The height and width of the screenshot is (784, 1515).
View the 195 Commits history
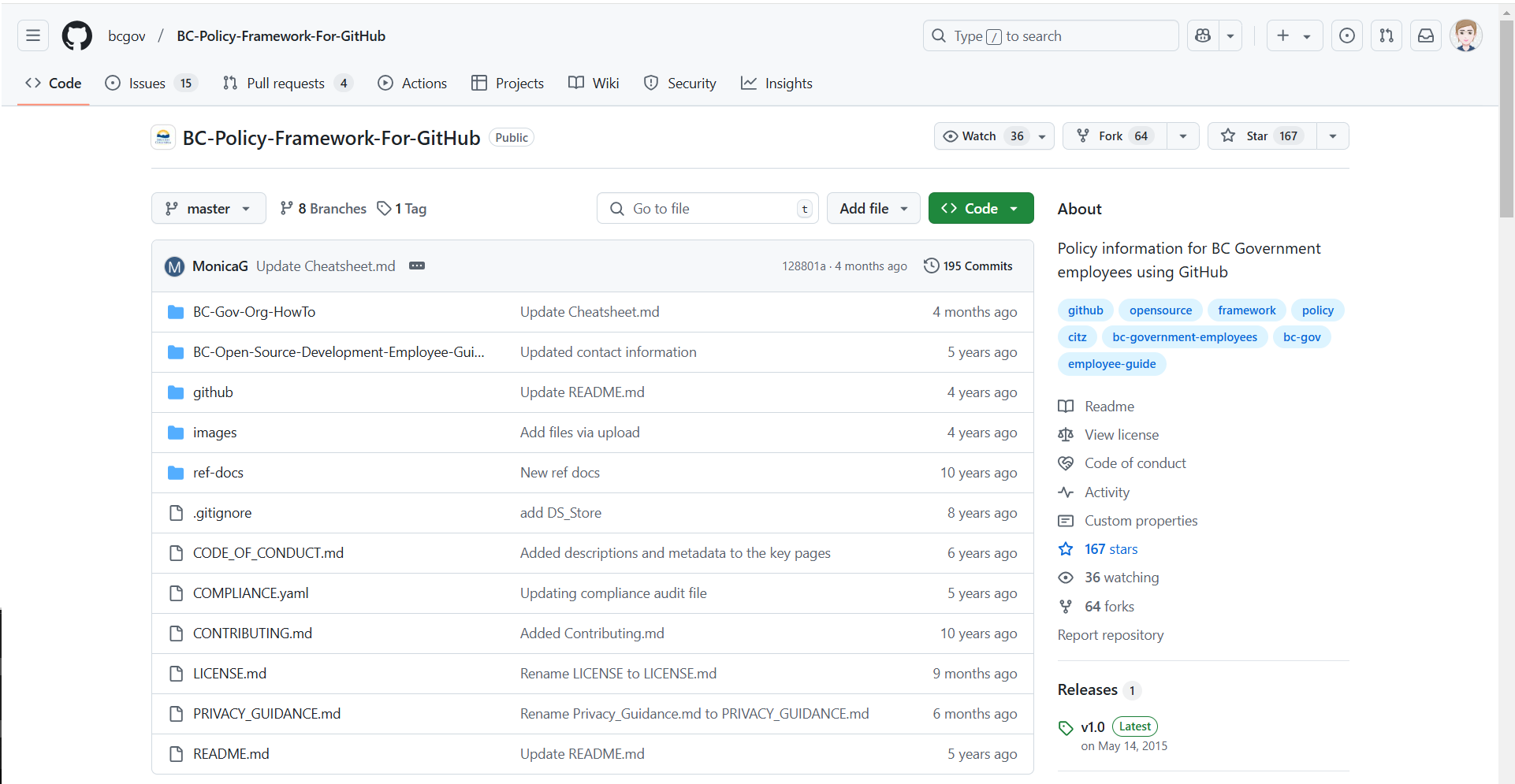(968, 266)
